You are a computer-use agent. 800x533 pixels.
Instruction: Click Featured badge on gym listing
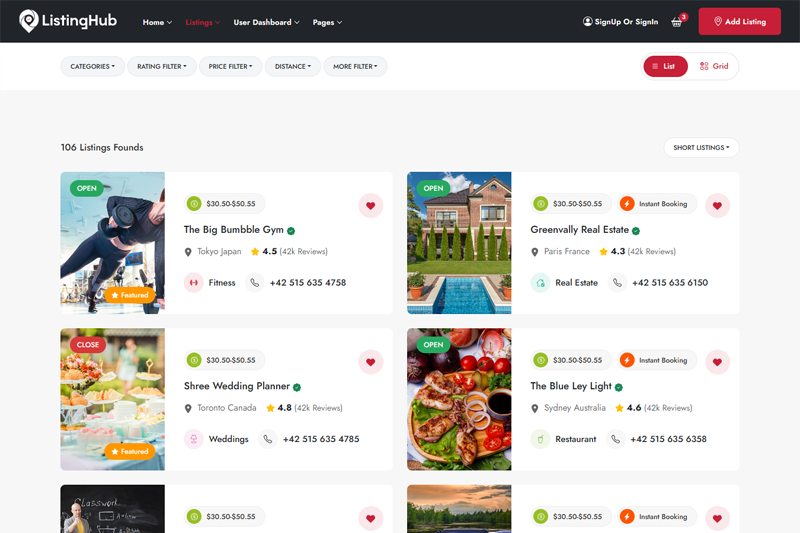point(130,295)
